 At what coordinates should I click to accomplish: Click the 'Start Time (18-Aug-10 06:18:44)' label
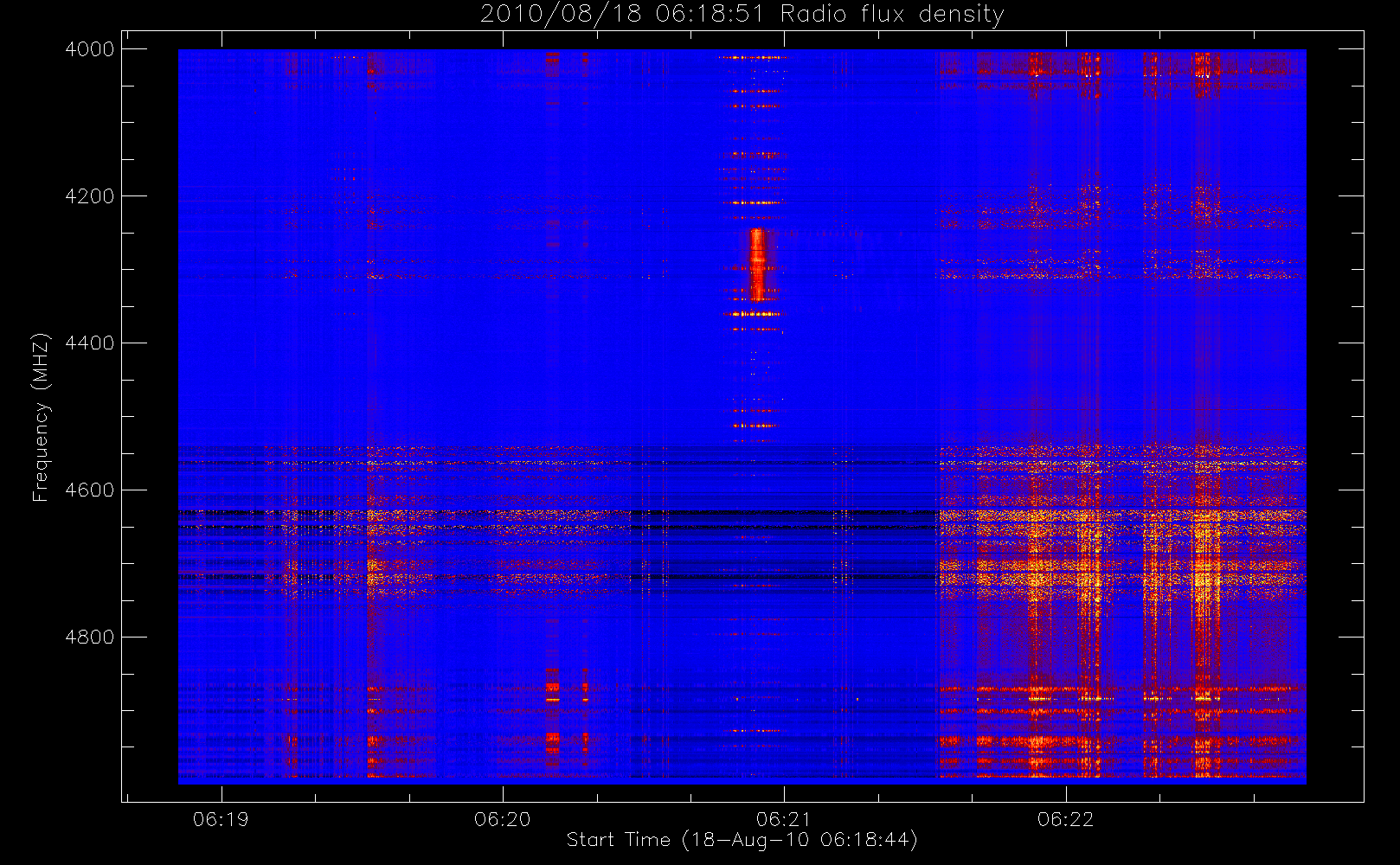(742, 840)
